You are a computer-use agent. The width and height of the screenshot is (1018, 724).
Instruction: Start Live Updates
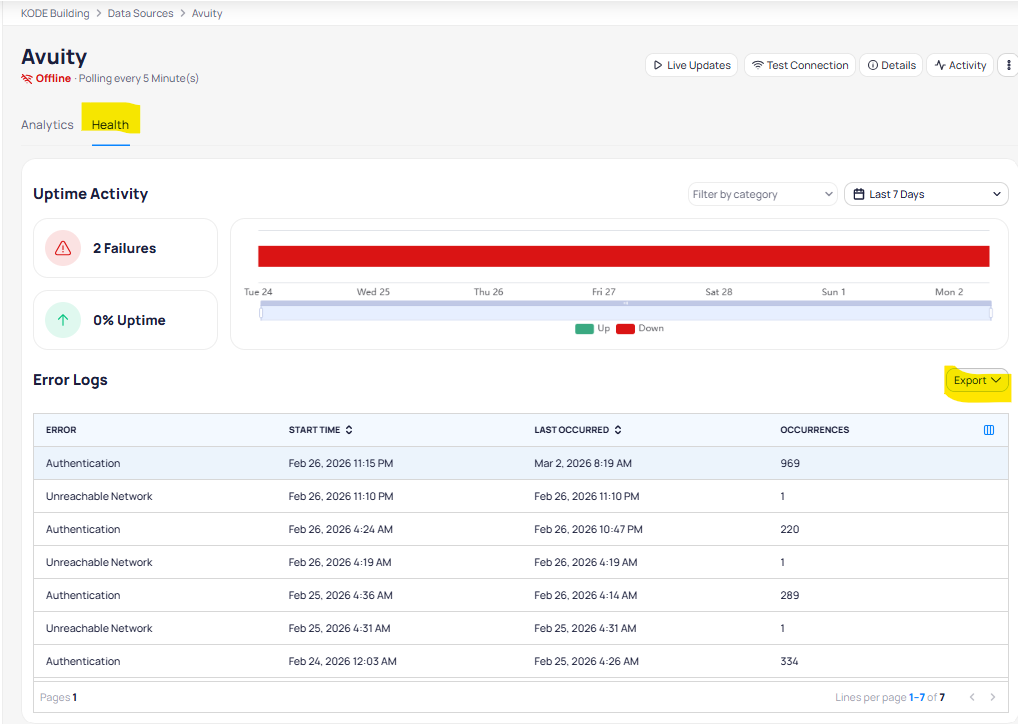[x=691, y=65]
